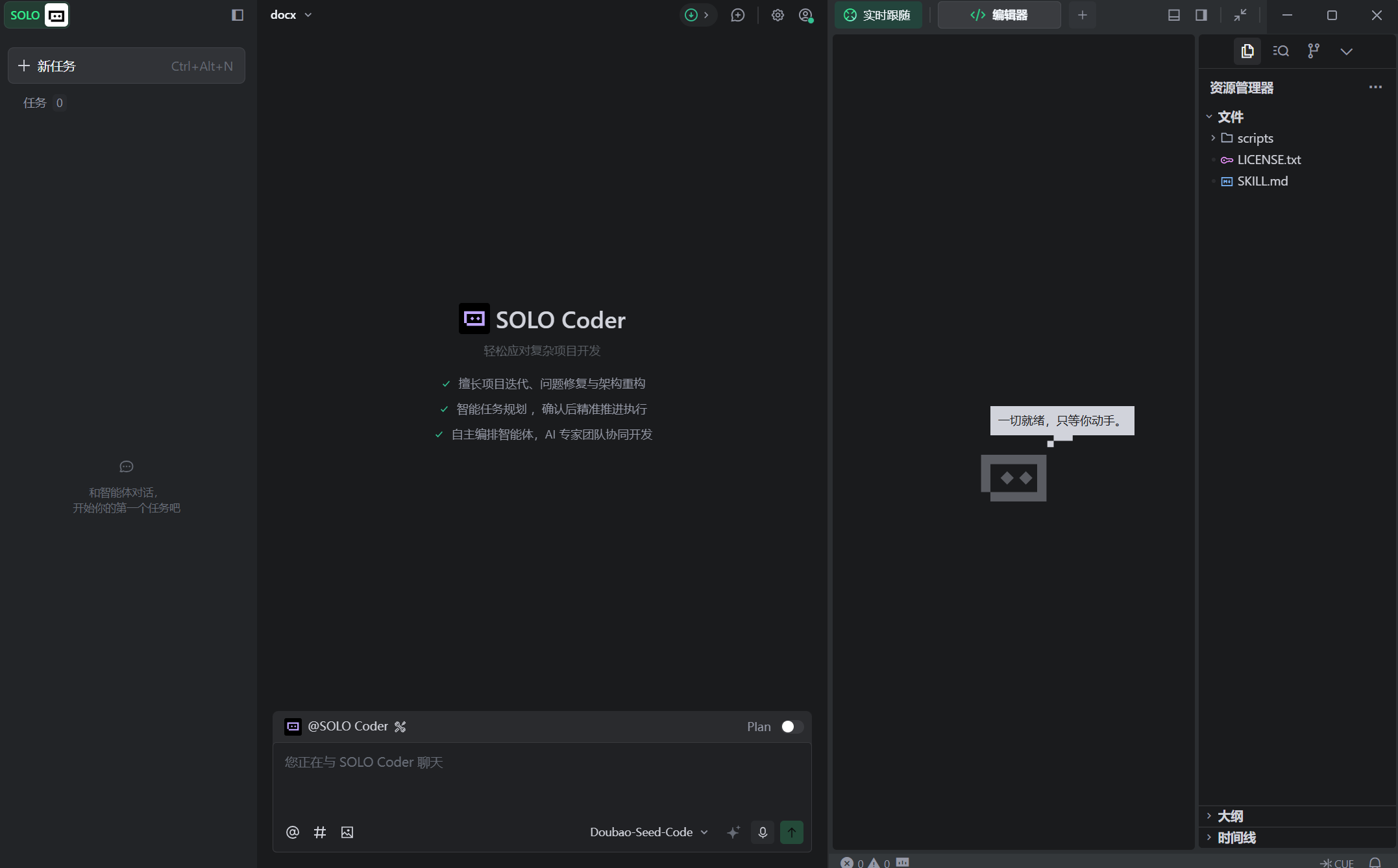1398x868 pixels.
Task: Expand the scripts folder
Action: tap(1255, 138)
